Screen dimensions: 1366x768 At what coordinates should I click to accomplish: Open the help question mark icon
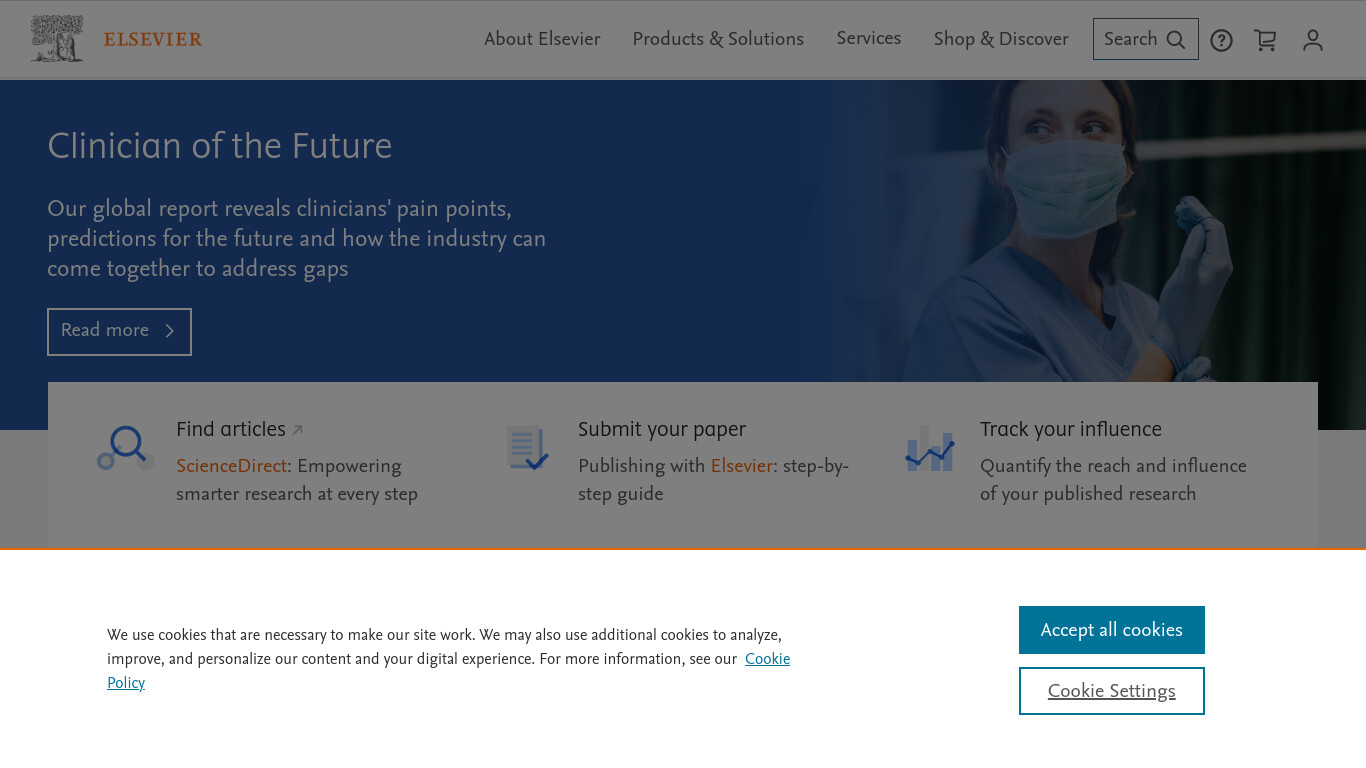[1221, 40]
